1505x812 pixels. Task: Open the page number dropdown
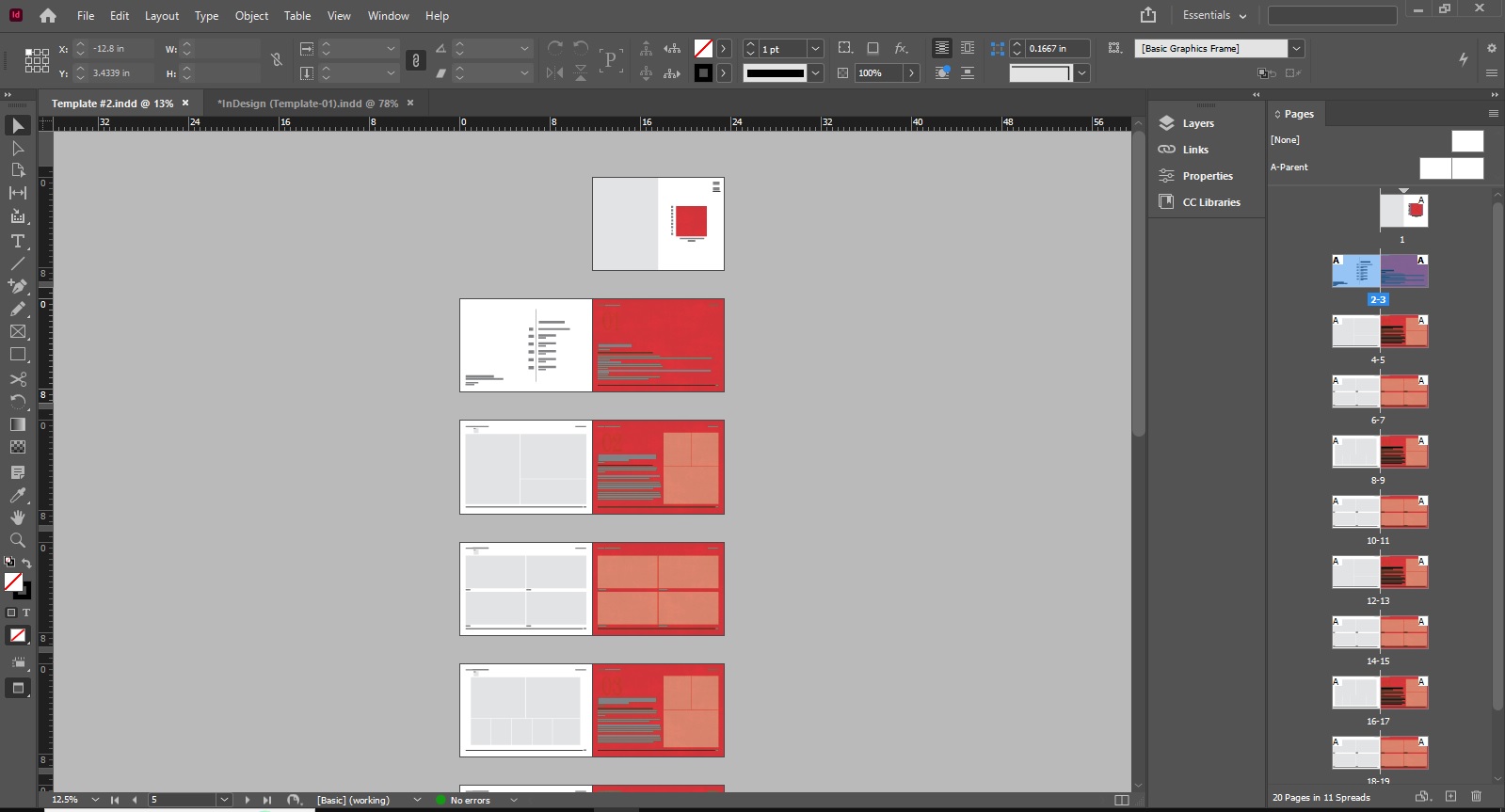[224, 800]
